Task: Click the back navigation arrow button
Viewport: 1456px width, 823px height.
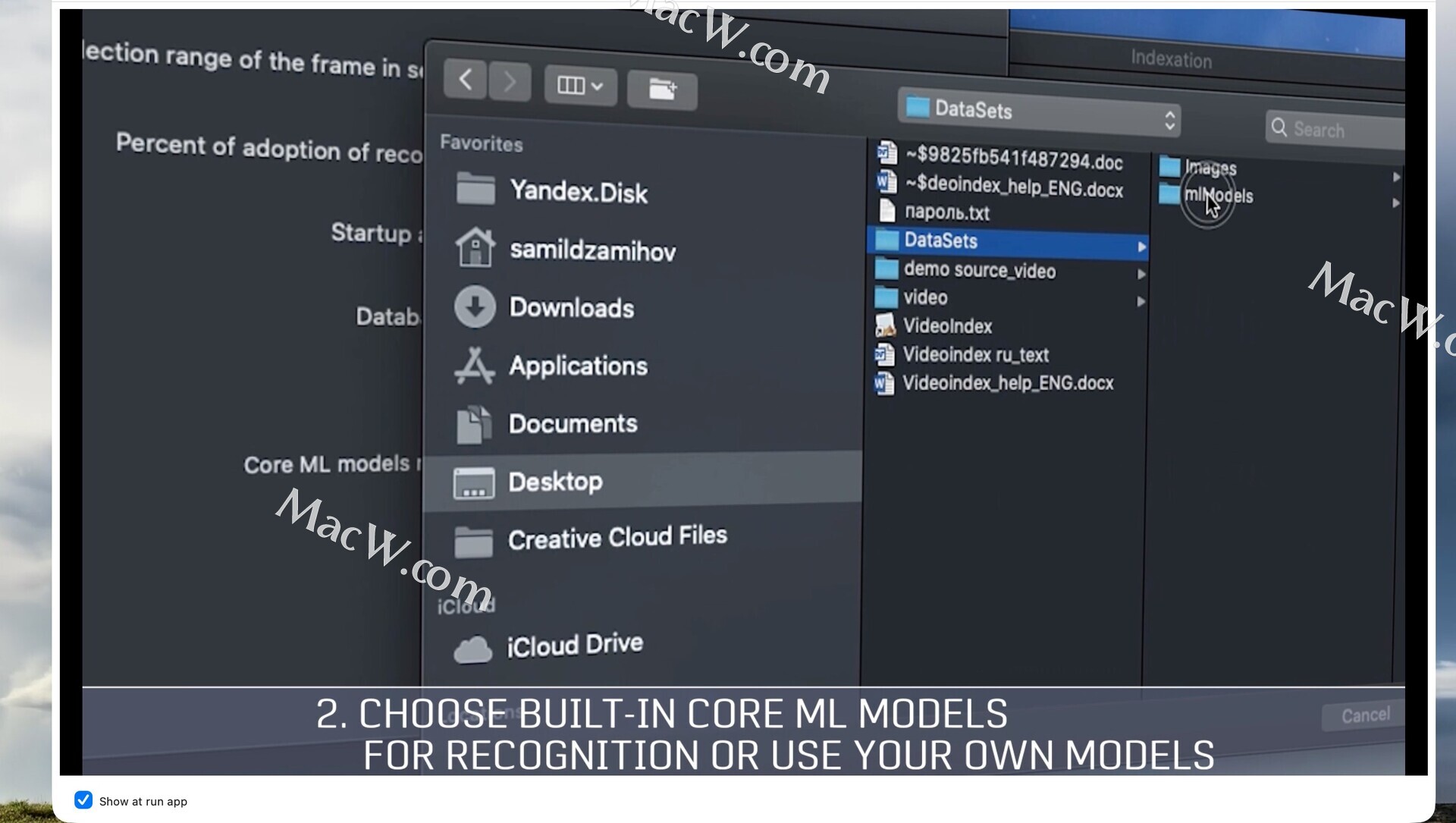Action: click(465, 79)
